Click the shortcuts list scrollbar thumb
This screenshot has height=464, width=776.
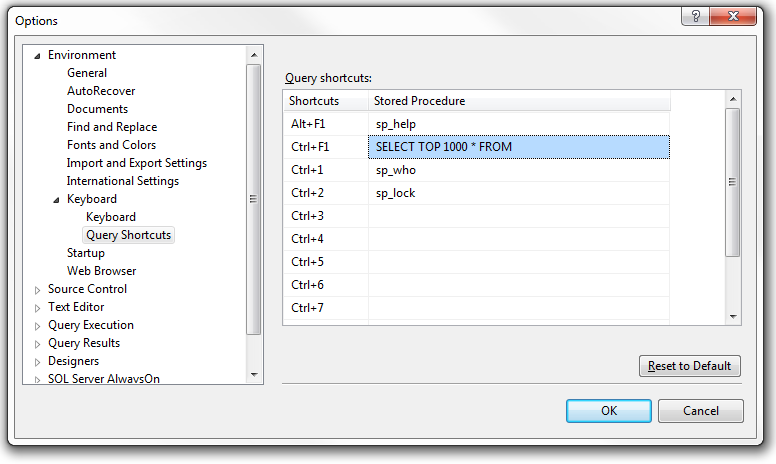tap(733, 183)
